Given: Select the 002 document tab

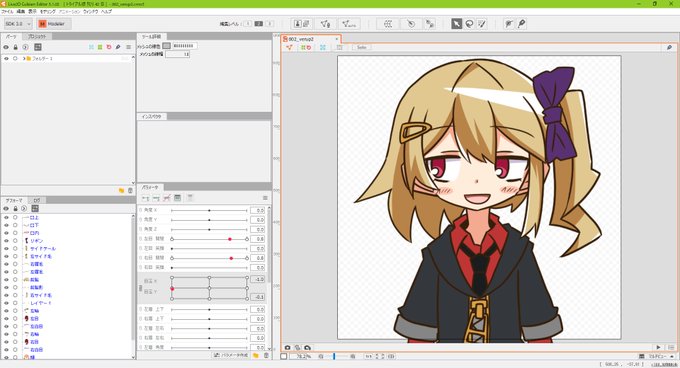Looking at the screenshot, I should (x=311, y=39).
